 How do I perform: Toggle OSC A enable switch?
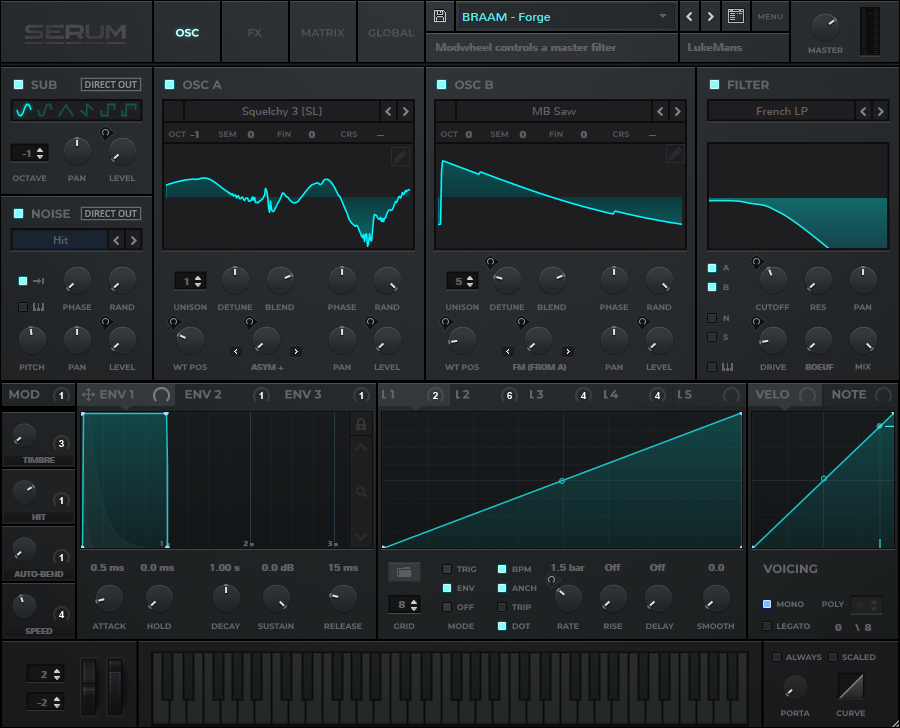169,84
